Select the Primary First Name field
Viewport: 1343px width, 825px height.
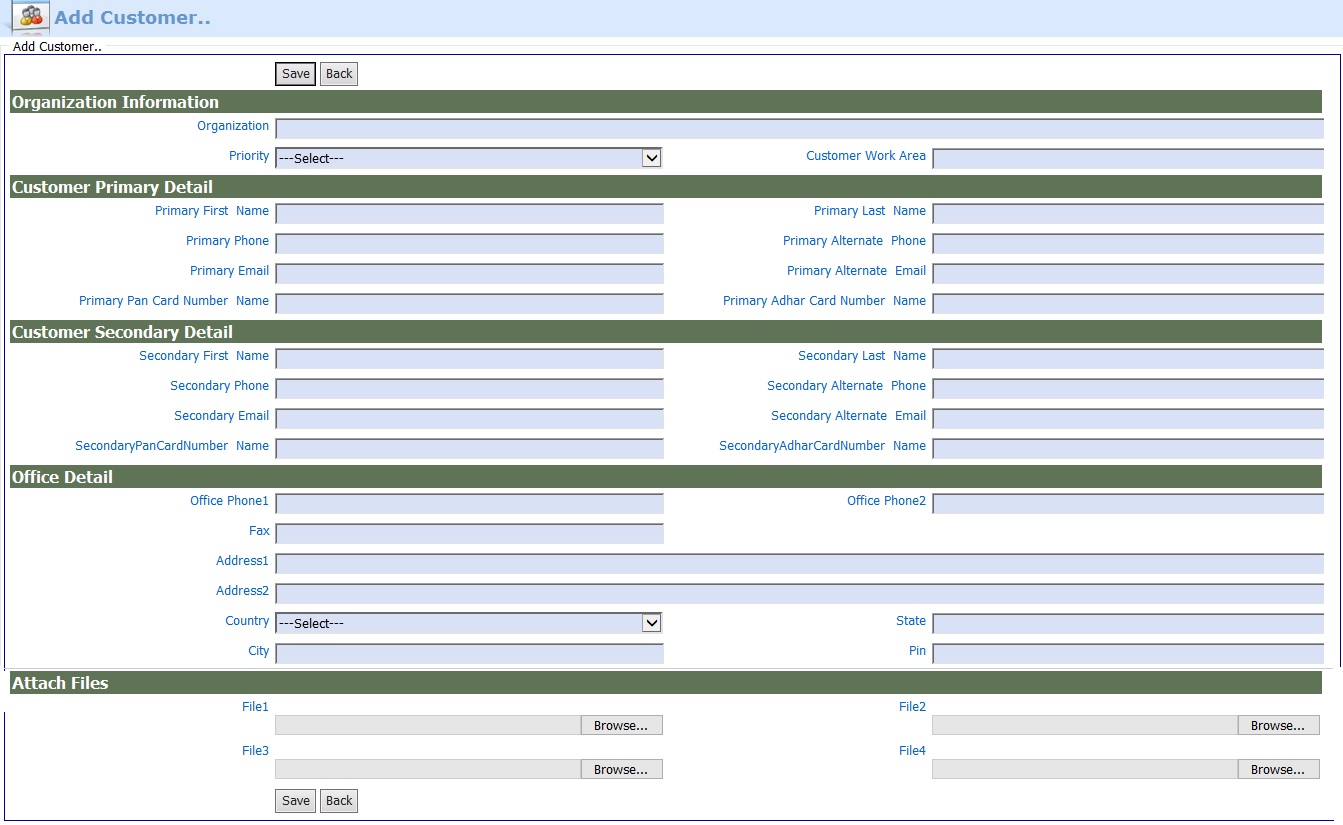click(x=469, y=213)
